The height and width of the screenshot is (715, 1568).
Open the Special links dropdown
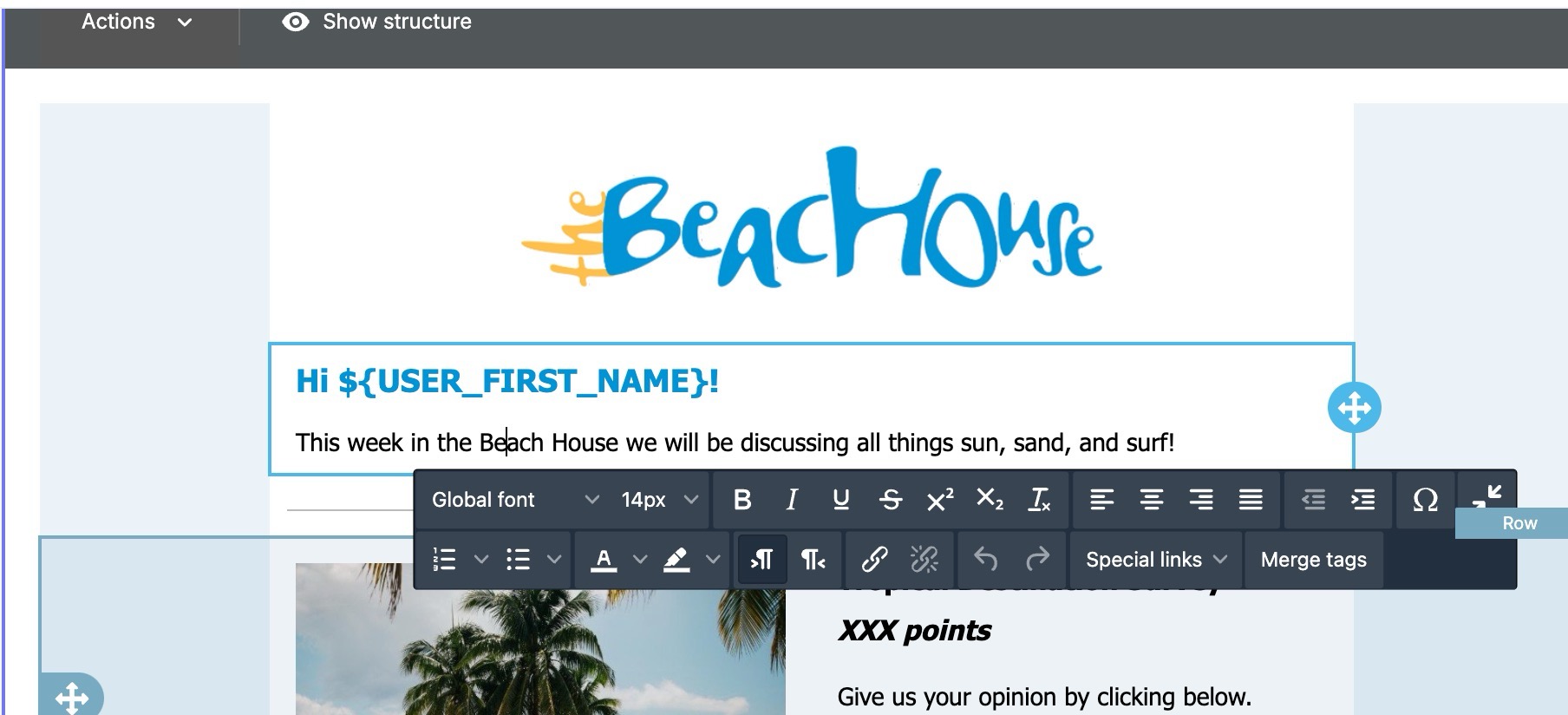[x=1156, y=560]
